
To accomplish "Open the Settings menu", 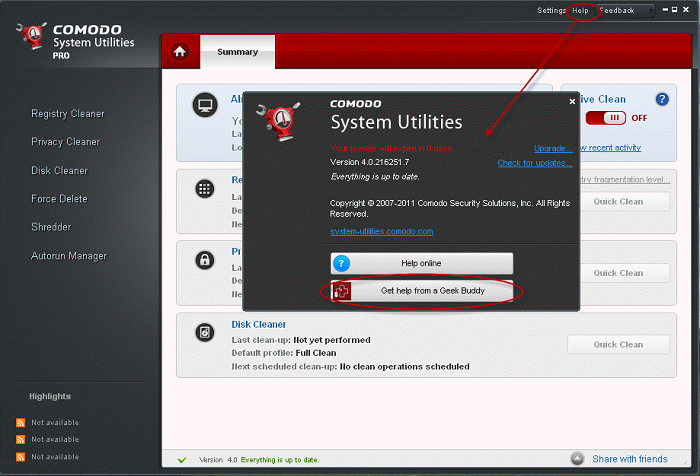I will click(x=551, y=10).
